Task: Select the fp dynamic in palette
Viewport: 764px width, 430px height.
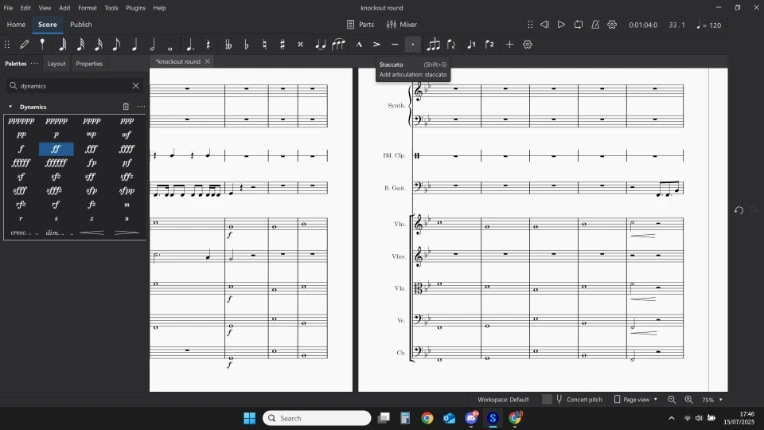Action: click(92, 163)
